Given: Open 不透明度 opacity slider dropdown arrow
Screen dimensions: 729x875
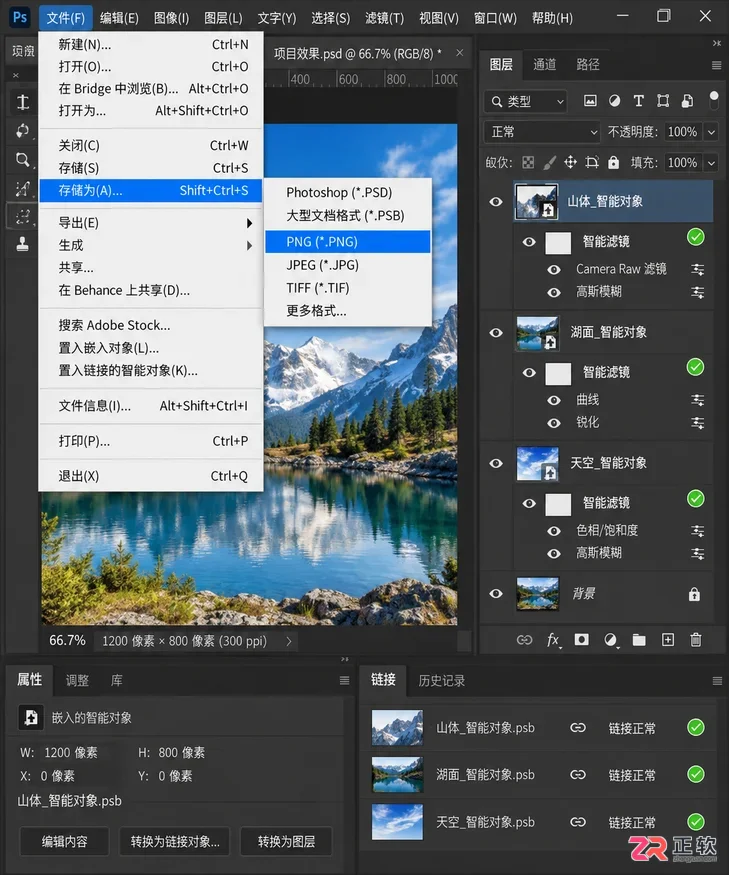Looking at the screenshot, I should [x=711, y=132].
